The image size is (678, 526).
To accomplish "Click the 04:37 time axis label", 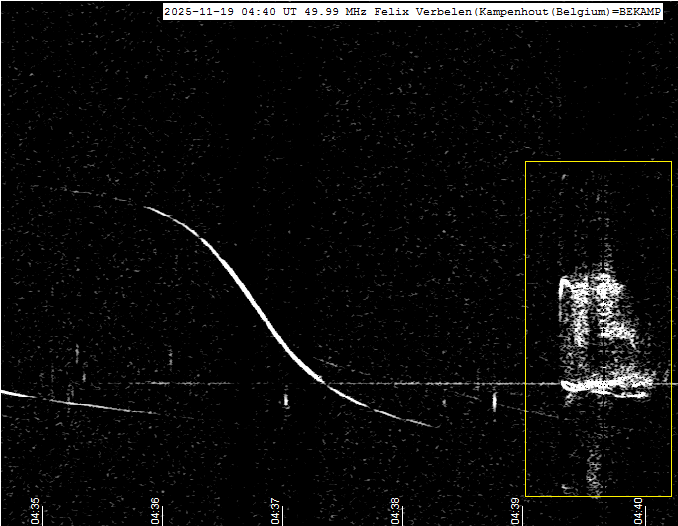I will [x=276, y=510].
